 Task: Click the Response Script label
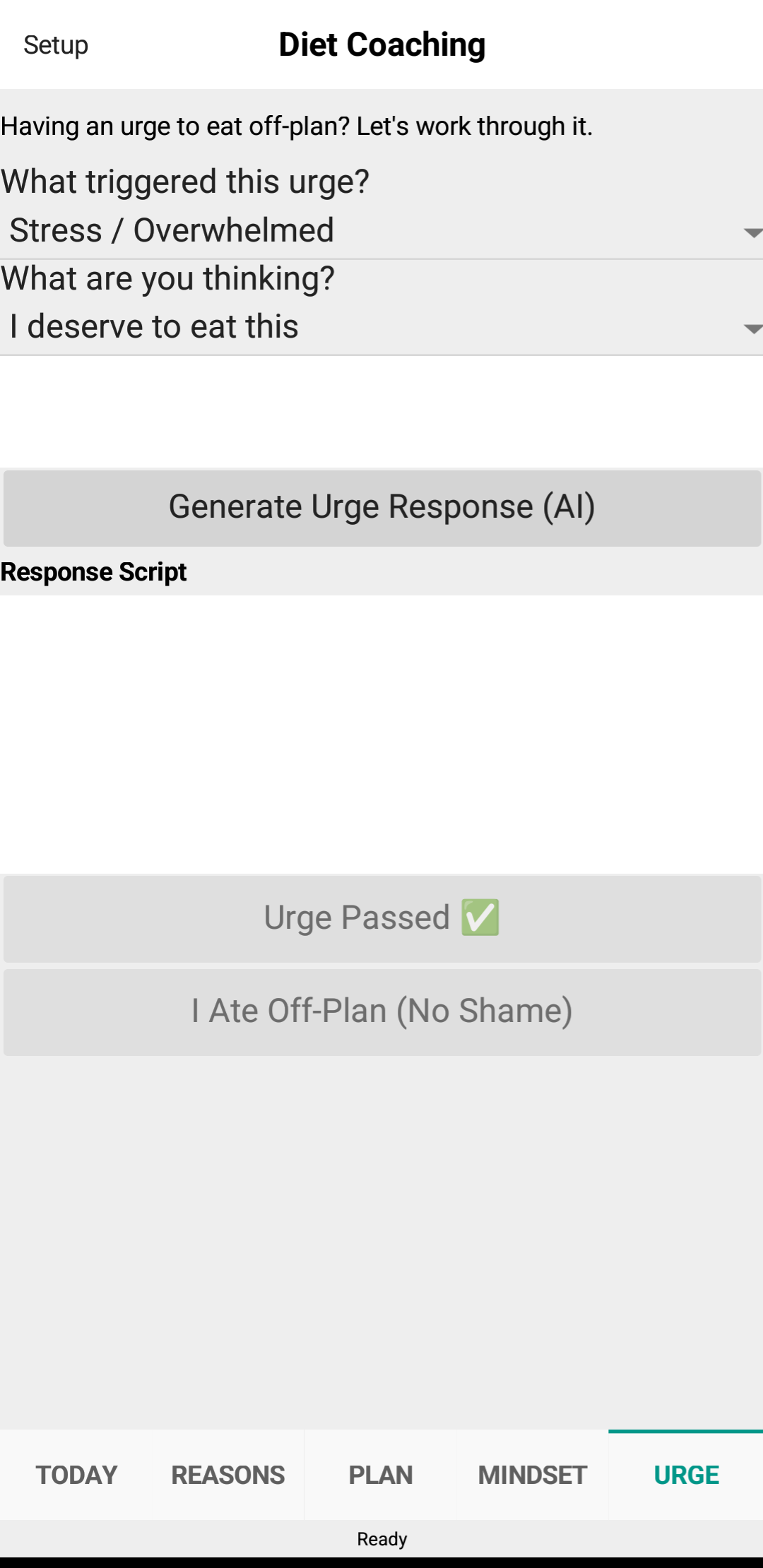click(93, 571)
